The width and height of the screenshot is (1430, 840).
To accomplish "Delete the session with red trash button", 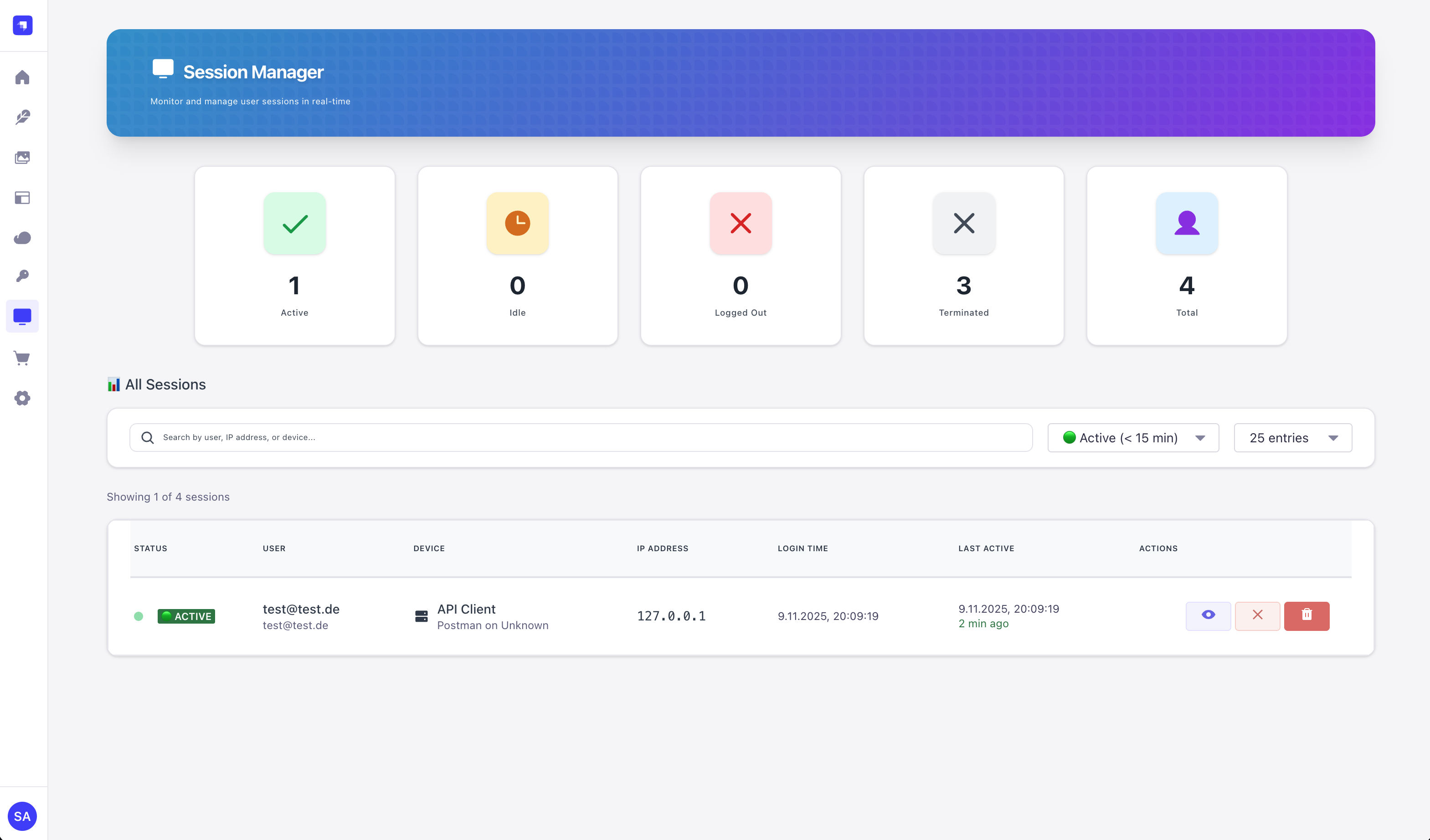I will (1307, 615).
